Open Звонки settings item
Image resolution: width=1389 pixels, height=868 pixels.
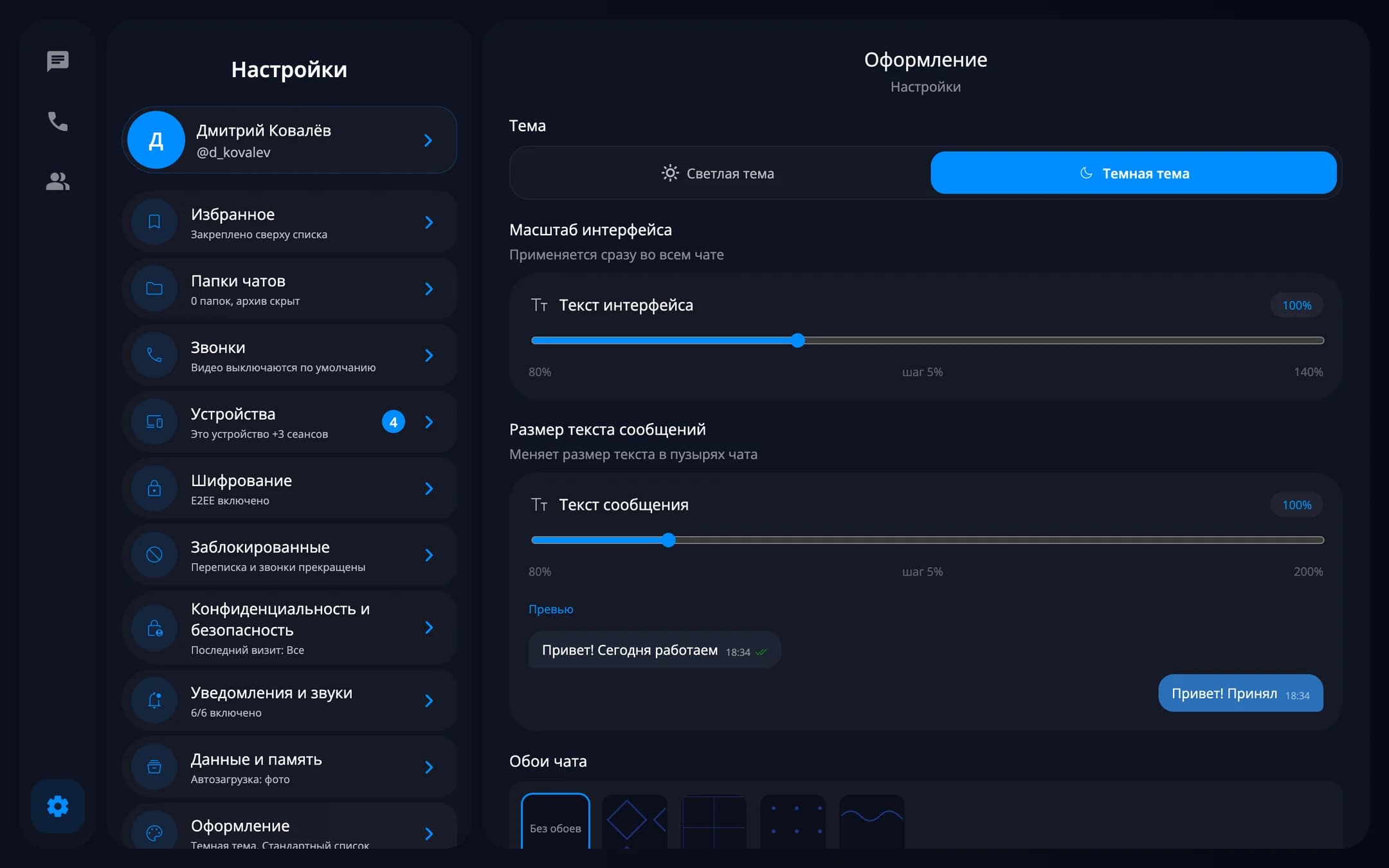289,356
